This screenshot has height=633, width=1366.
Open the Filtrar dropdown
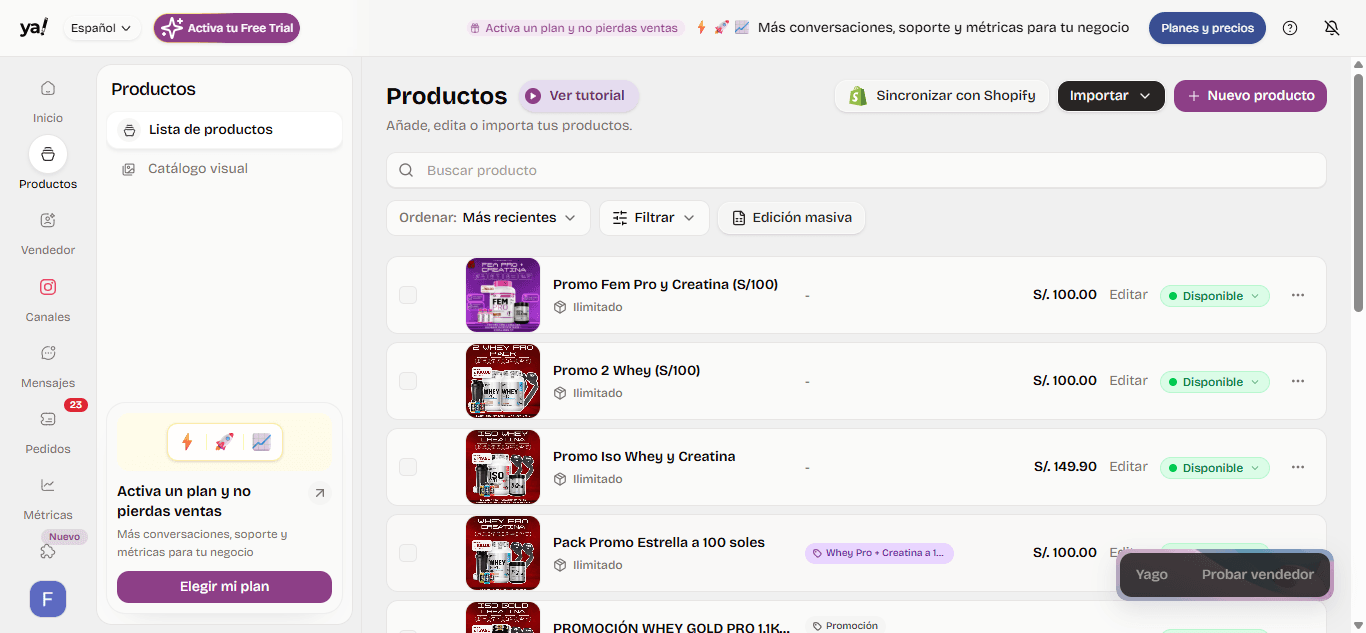(x=654, y=218)
